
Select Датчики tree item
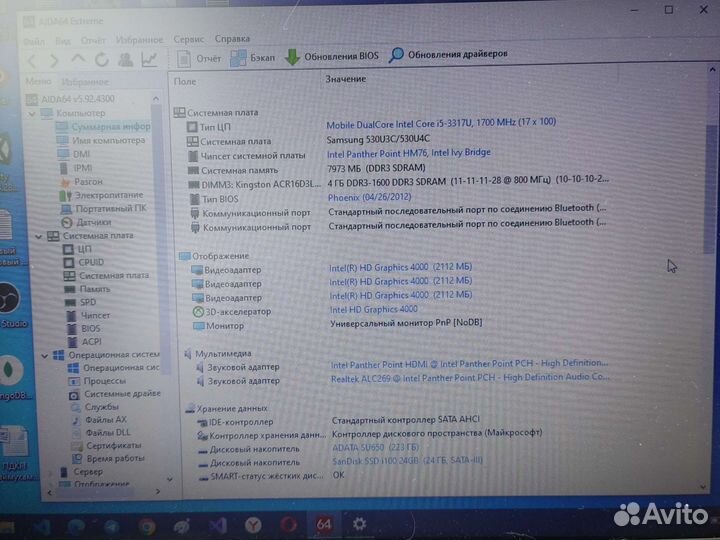click(x=86, y=222)
